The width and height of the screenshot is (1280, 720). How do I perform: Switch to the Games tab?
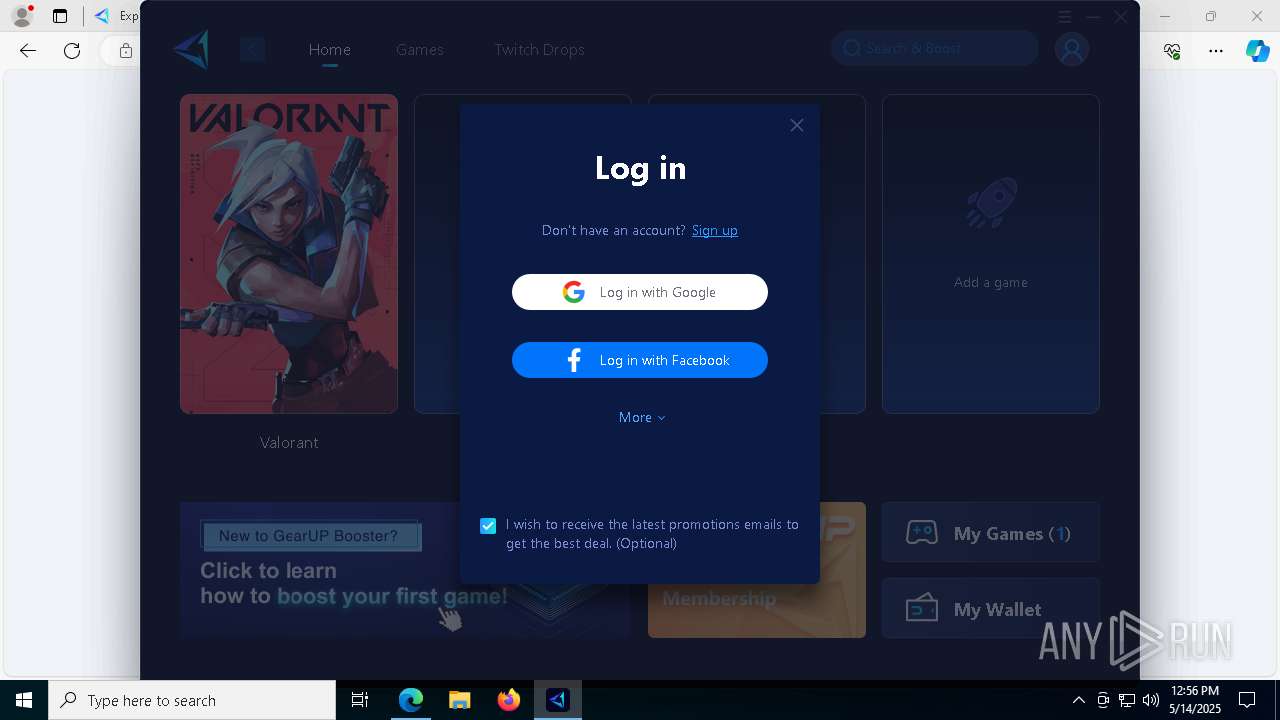(420, 49)
